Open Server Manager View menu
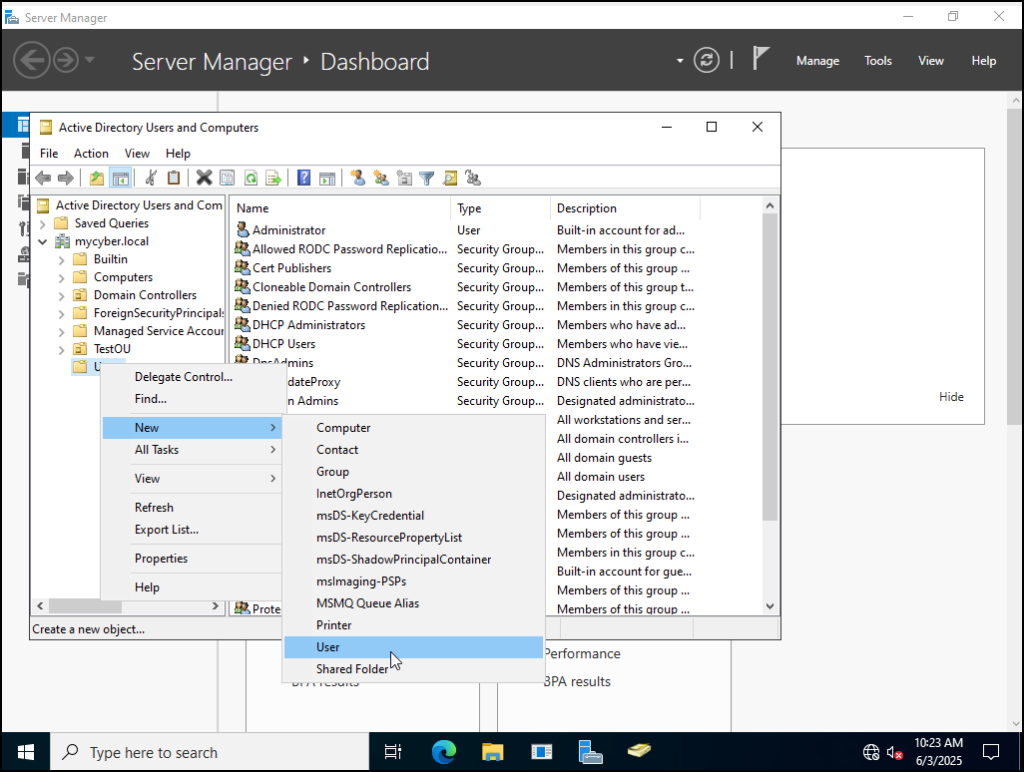This screenshot has height=772, width=1024. [931, 61]
